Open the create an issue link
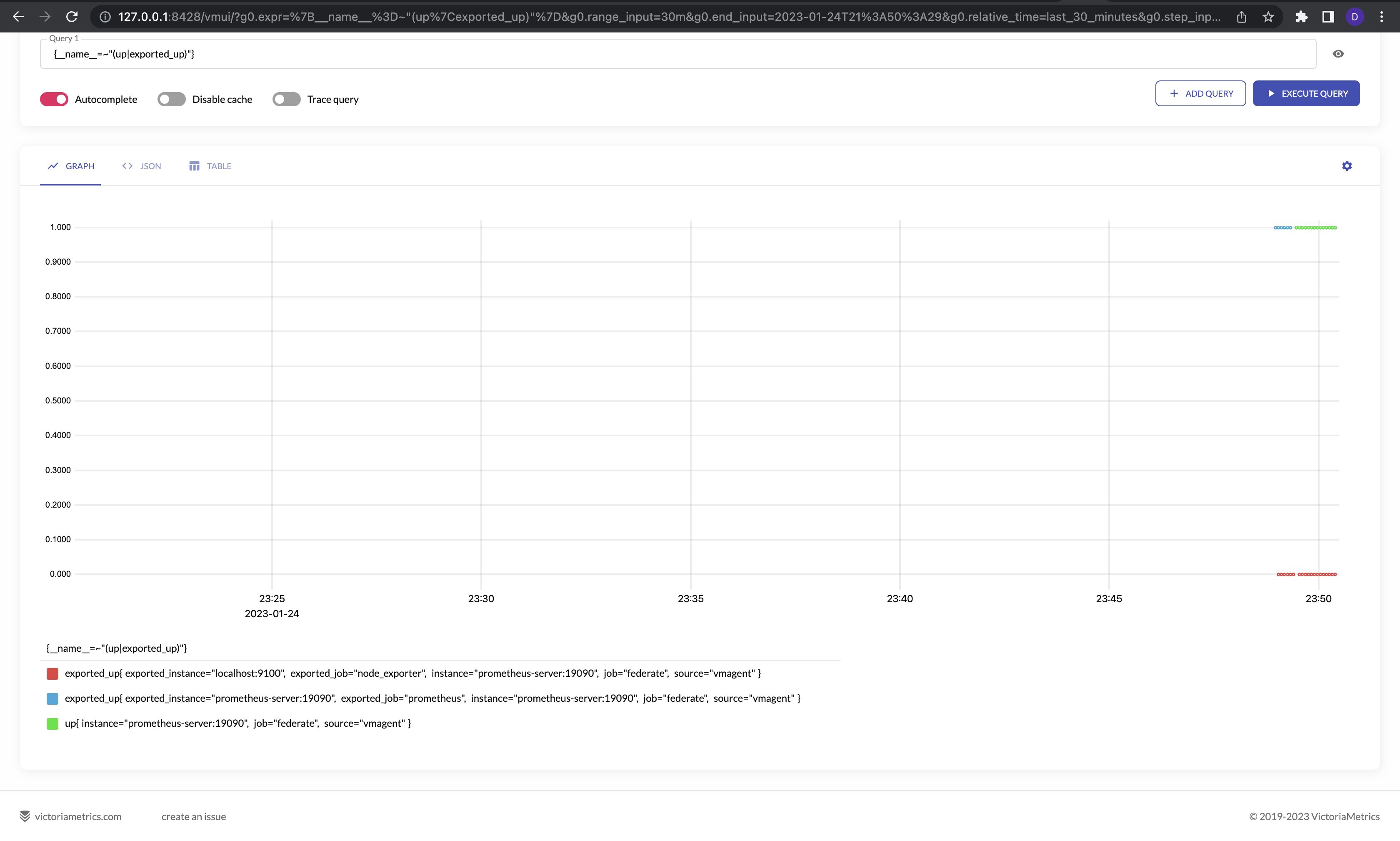The width and height of the screenshot is (1400, 841). coord(193,816)
